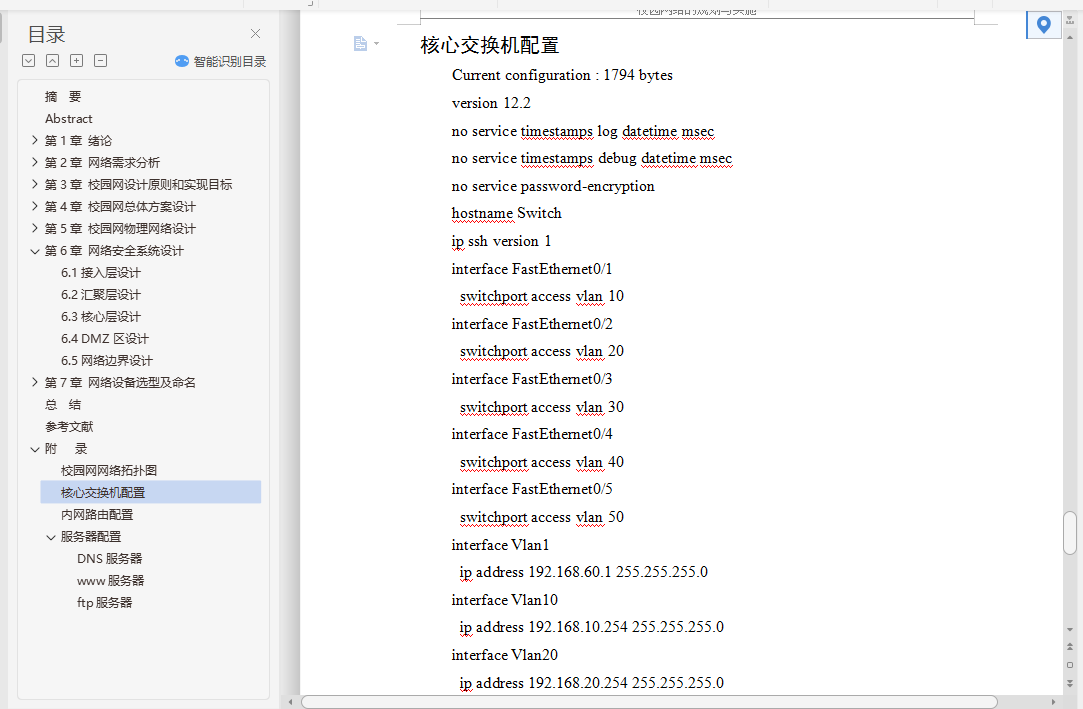Click the plus heading level icon
Image resolution: width=1083 pixels, height=709 pixels.
point(77,61)
